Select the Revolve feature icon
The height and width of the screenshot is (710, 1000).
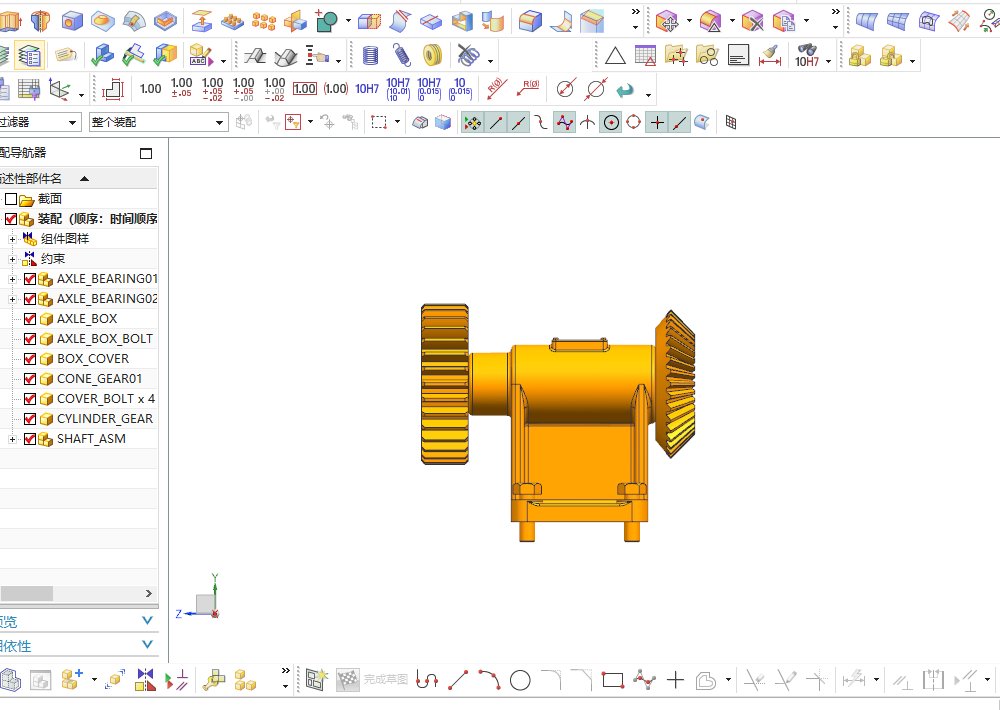pos(40,21)
